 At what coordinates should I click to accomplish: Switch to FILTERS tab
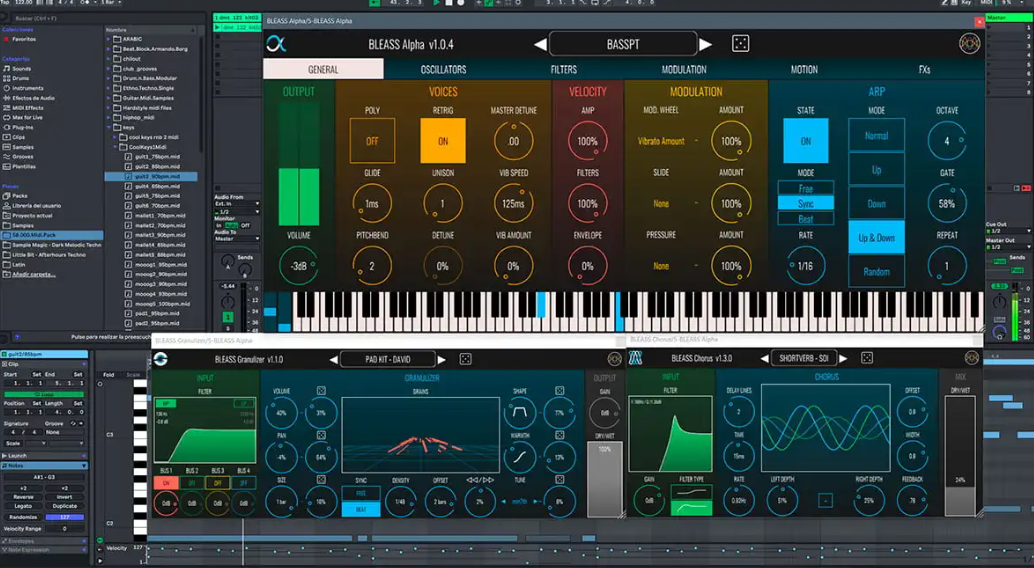tap(564, 69)
